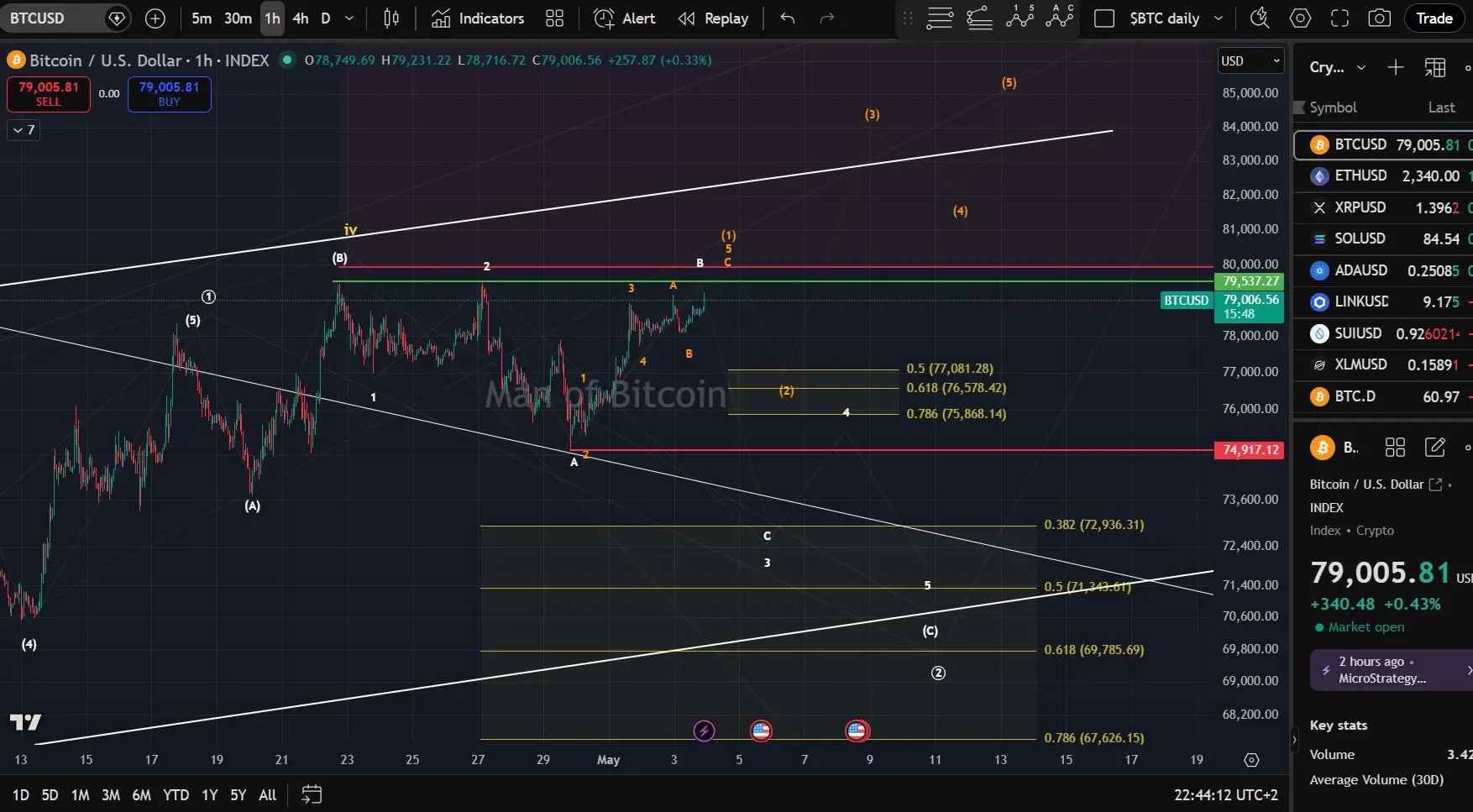Select the Elliott correction wave A-C tool
The image size is (1473, 812).
pyautogui.click(x=1060, y=17)
